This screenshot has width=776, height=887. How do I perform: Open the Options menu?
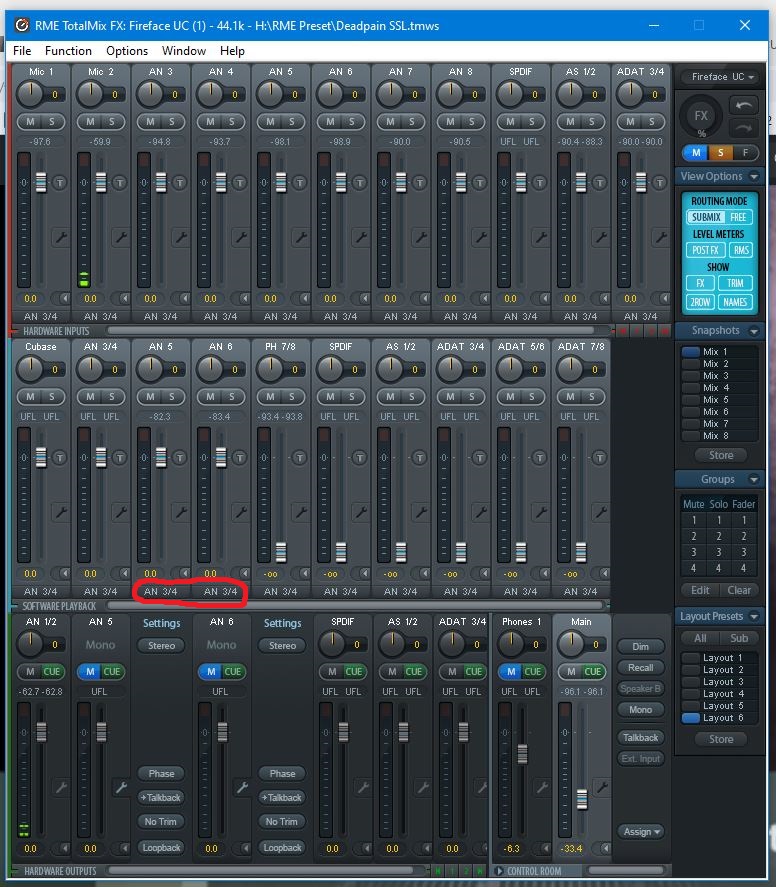127,50
